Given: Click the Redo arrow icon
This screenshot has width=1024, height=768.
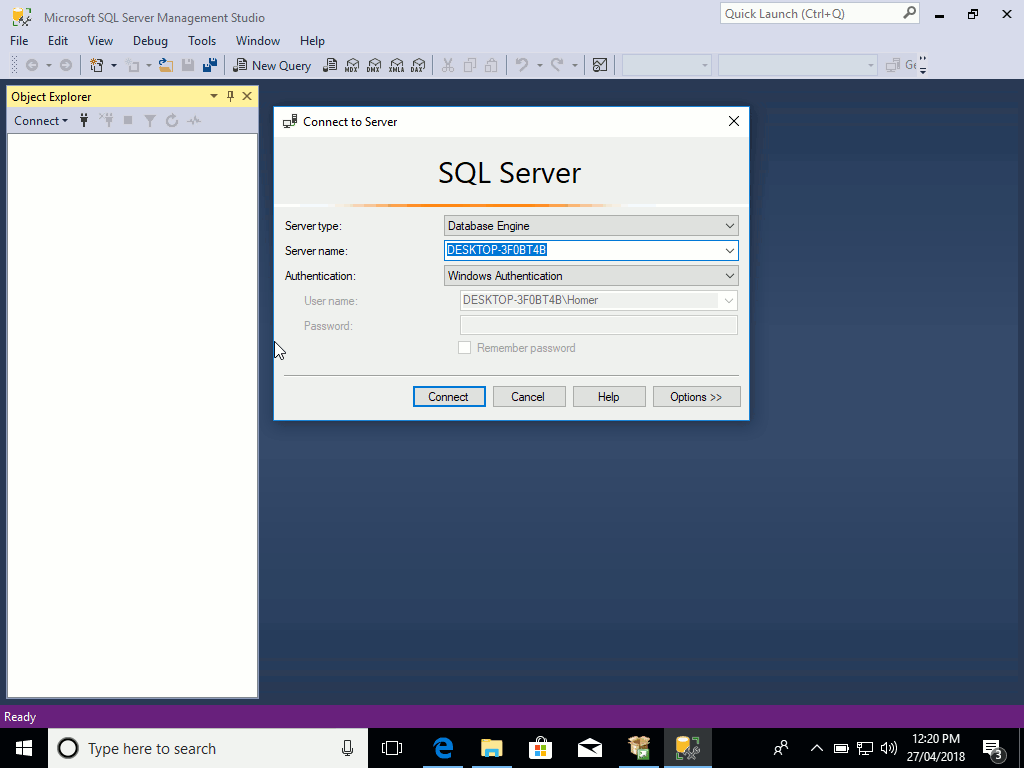Looking at the screenshot, I should click(557, 65).
